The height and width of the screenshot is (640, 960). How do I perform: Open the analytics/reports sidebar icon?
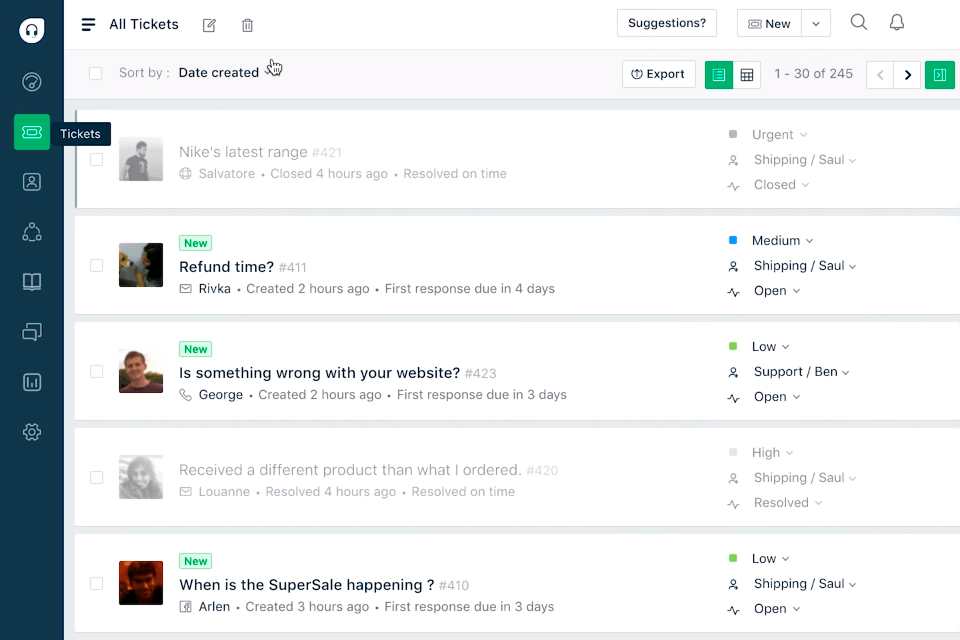[31, 381]
